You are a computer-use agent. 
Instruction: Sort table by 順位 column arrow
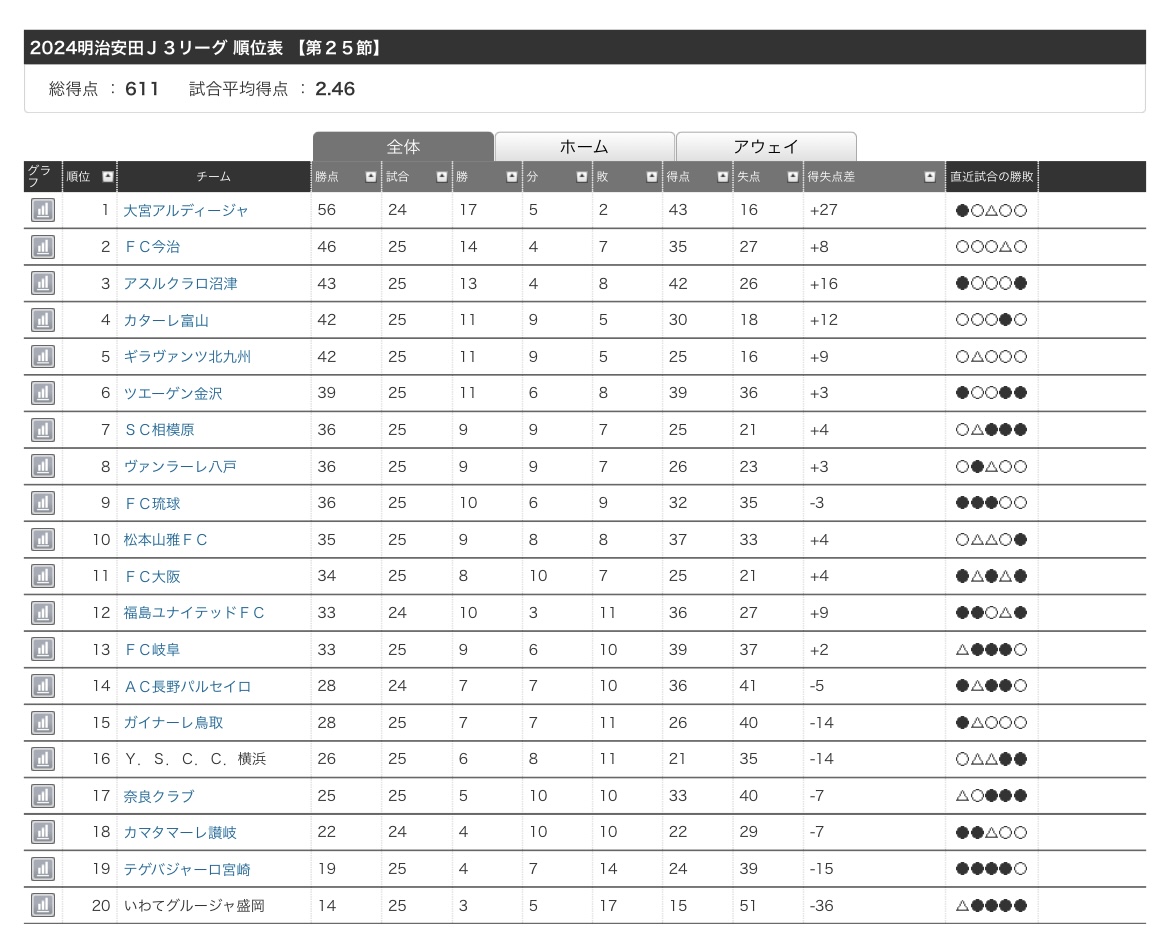coord(107,177)
